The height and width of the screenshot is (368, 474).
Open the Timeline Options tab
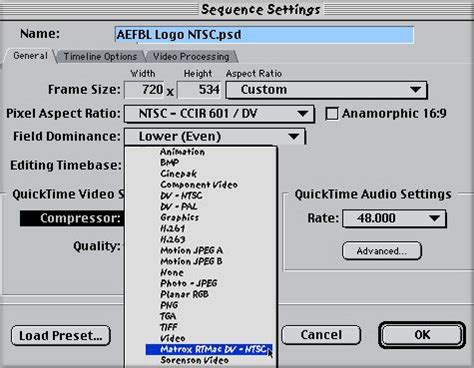click(100, 57)
